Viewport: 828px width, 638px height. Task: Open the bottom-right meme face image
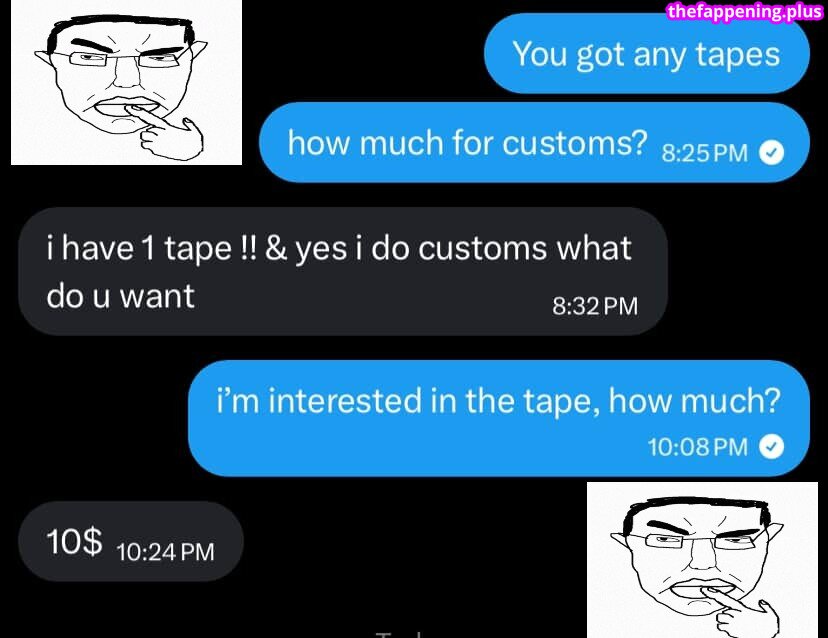pos(702,560)
